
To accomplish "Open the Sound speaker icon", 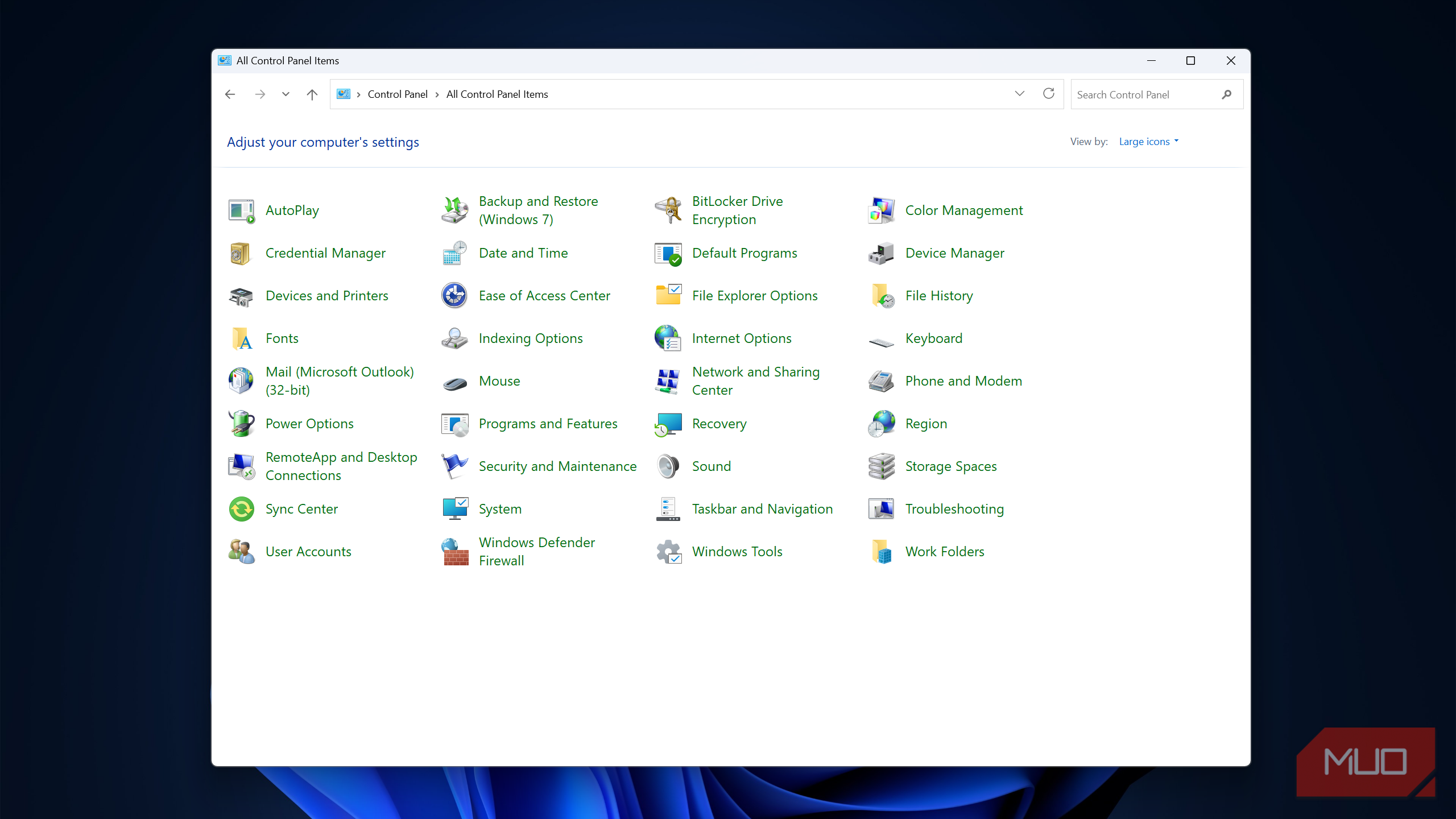I will pos(668,466).
